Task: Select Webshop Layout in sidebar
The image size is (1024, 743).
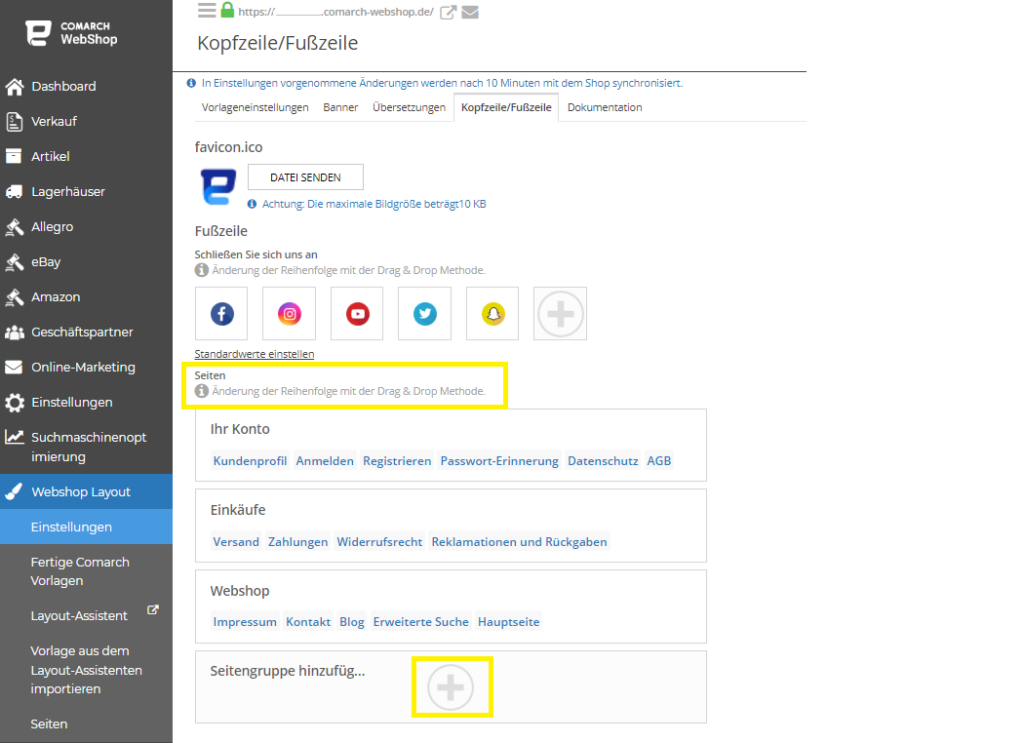Action: [x=86, y=492]
